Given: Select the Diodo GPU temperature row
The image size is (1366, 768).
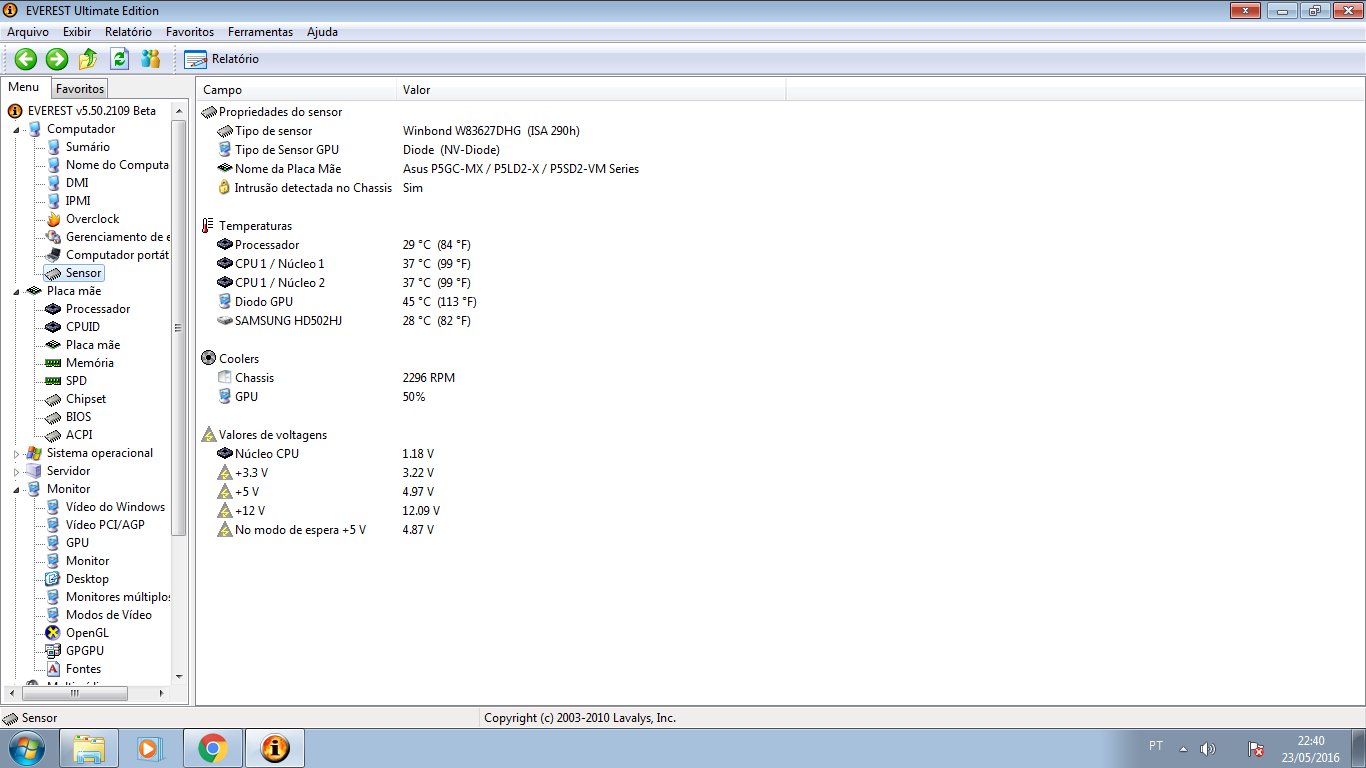Looking at the screenshot, I should coord(347,302).
